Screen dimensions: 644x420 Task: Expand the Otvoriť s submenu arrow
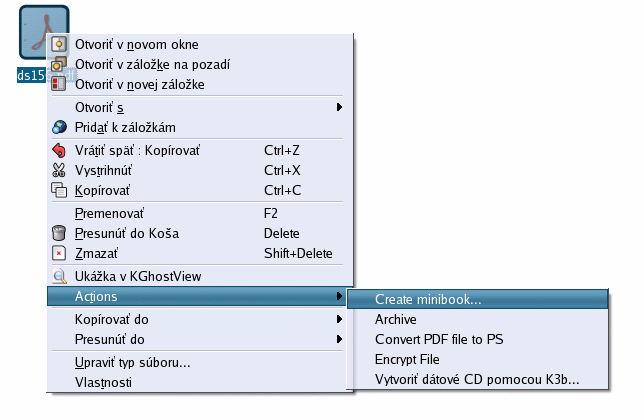click(x=339, y=107)
